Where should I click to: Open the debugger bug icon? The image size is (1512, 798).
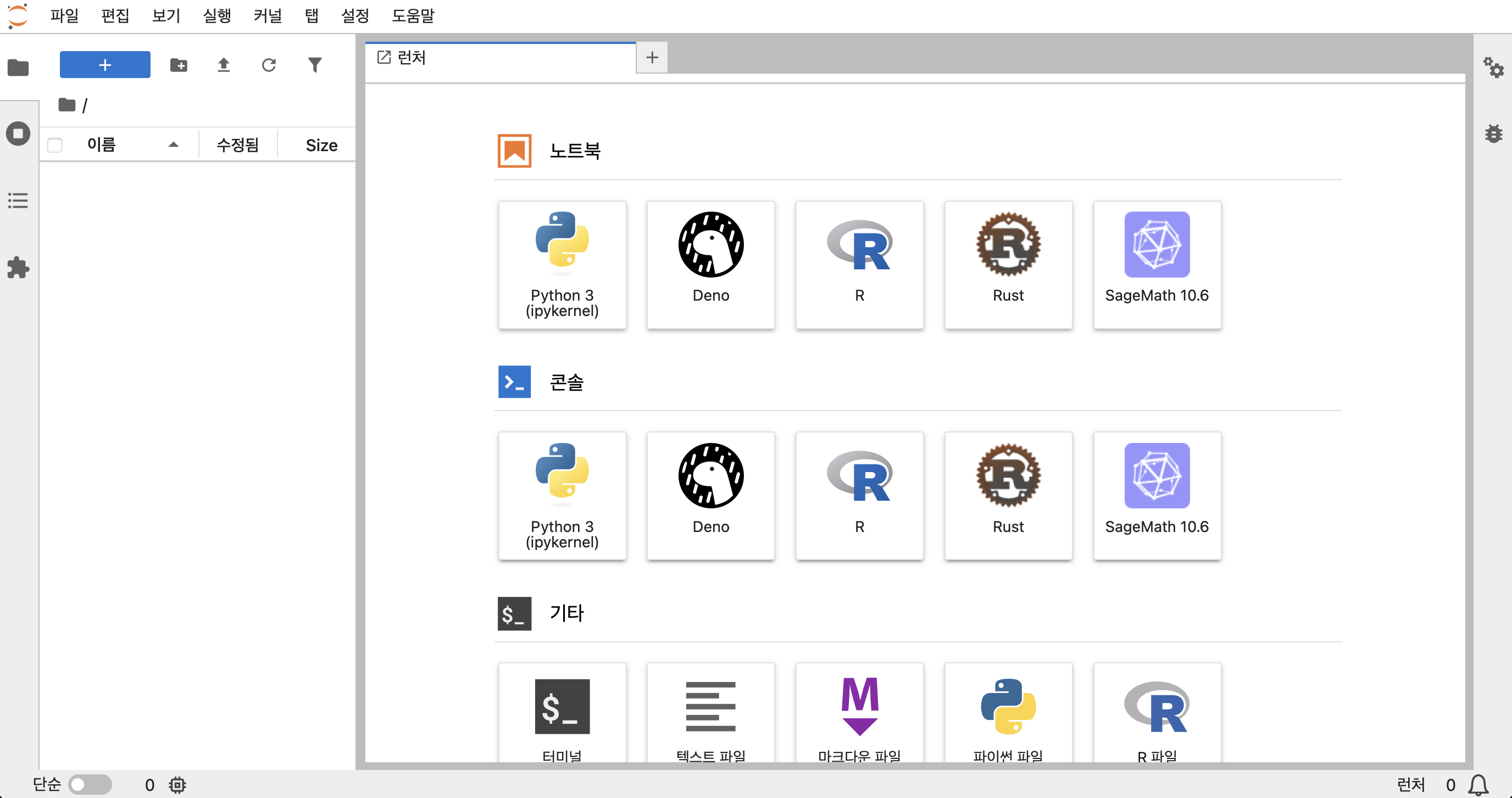point(1493,134)
